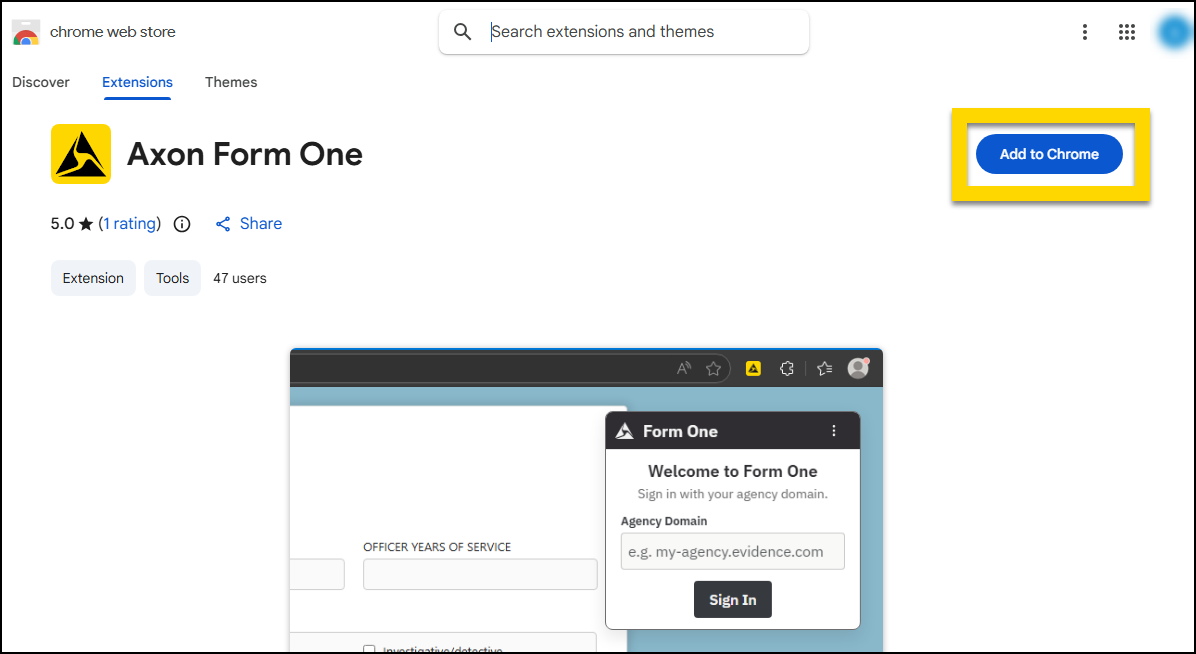
Task: Click the Share icon link
Action: pyautogui.click(x=223, y=224)
